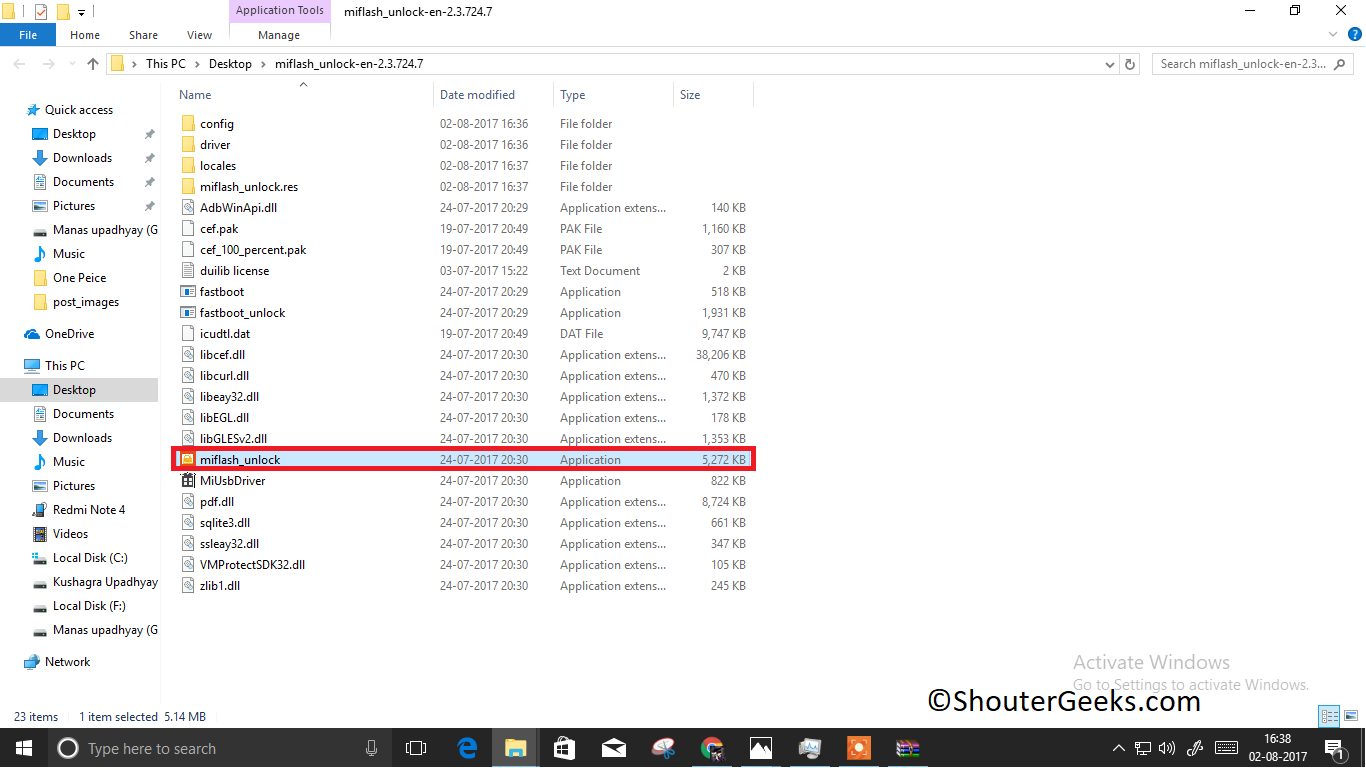This screenshot has width=1366, height=768.
Task: Switch to the Home ribbon tab
Action: click(85, 35)
